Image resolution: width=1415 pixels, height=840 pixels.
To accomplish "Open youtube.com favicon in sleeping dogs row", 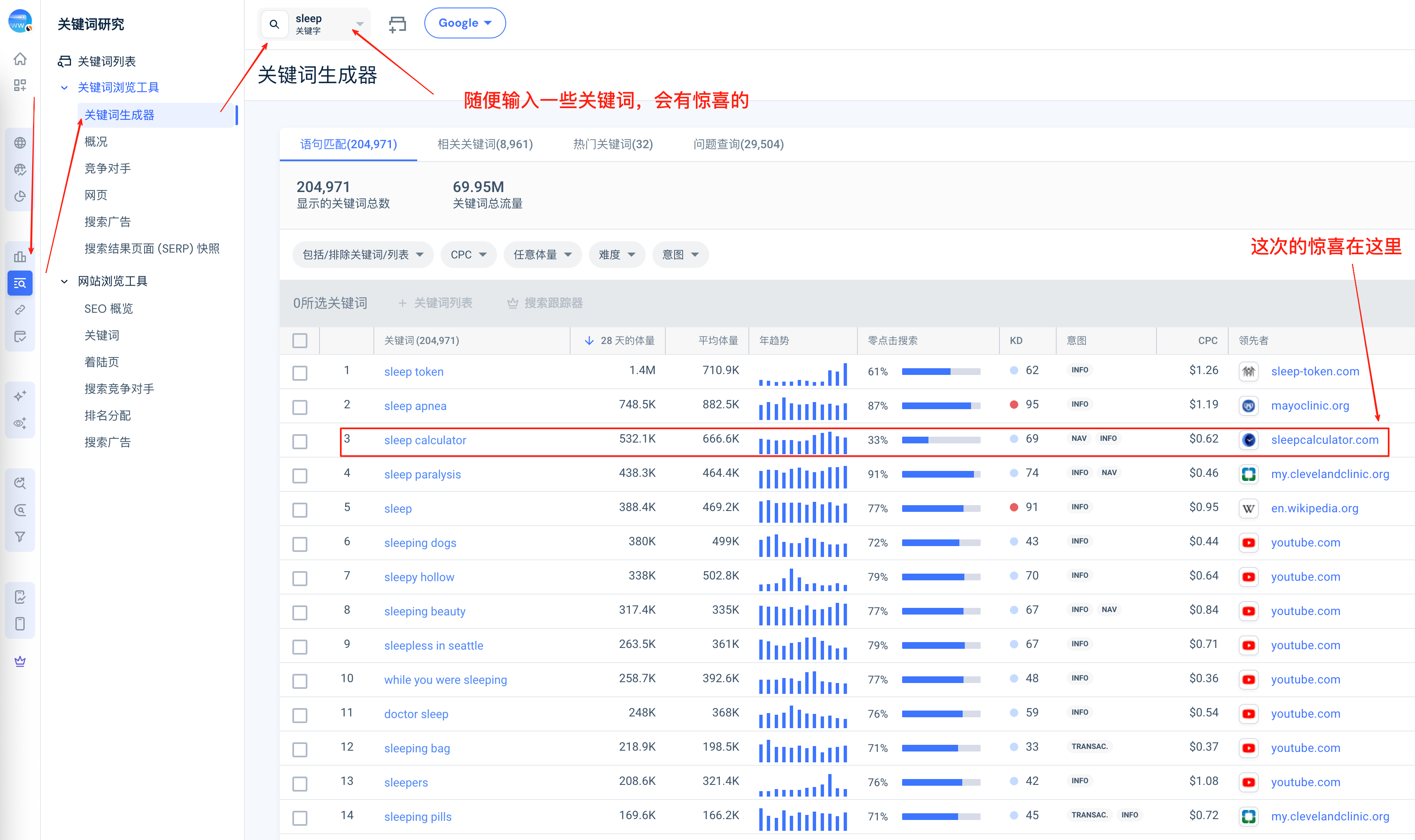I will coord(1248,543).
